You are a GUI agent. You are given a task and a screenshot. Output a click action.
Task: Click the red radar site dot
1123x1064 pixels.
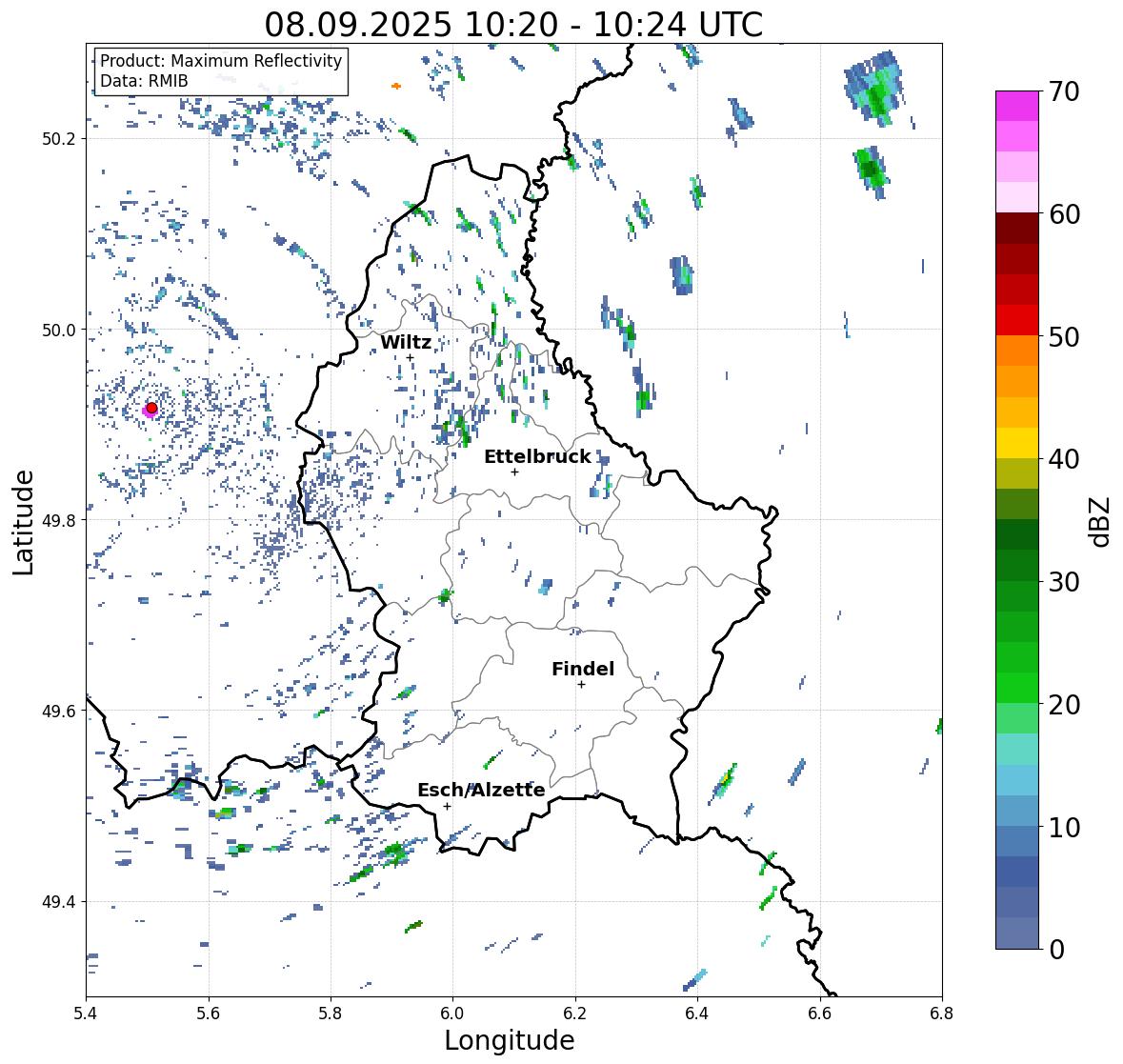151,408
